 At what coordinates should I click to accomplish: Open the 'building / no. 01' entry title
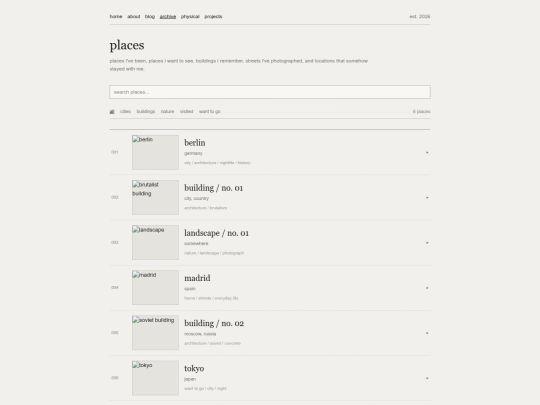point(214,188)
